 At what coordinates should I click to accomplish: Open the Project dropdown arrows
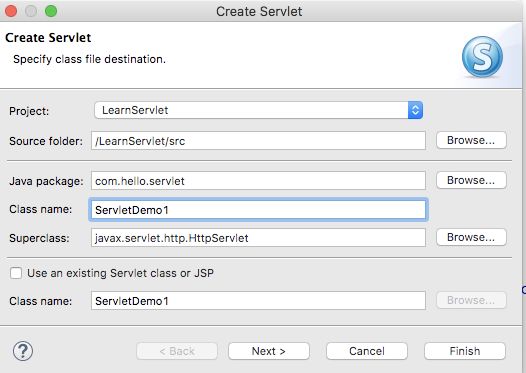[x=415, y=110]
